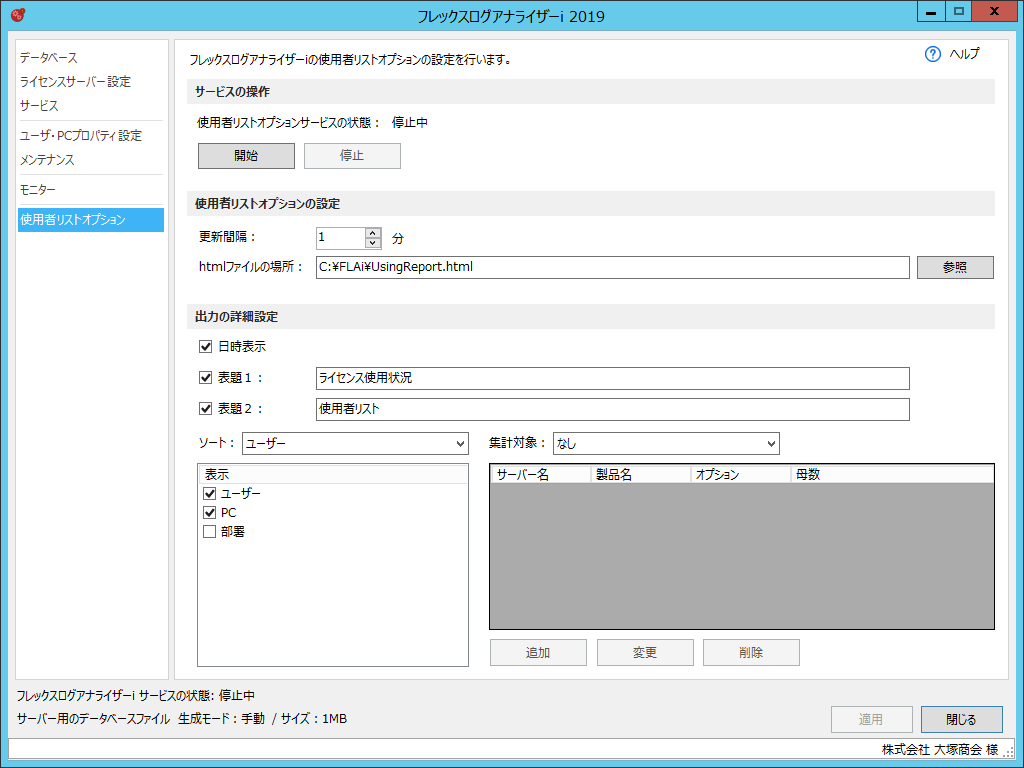Click the 変更 button

645,652
